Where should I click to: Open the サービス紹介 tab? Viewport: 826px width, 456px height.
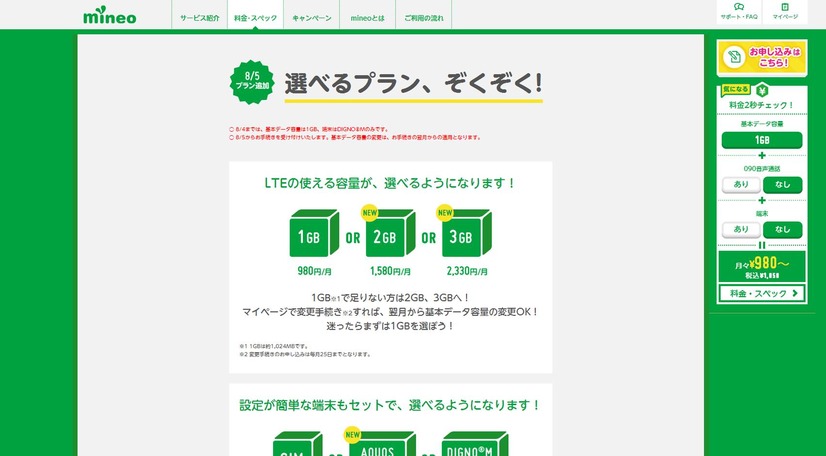click(200, 17)
